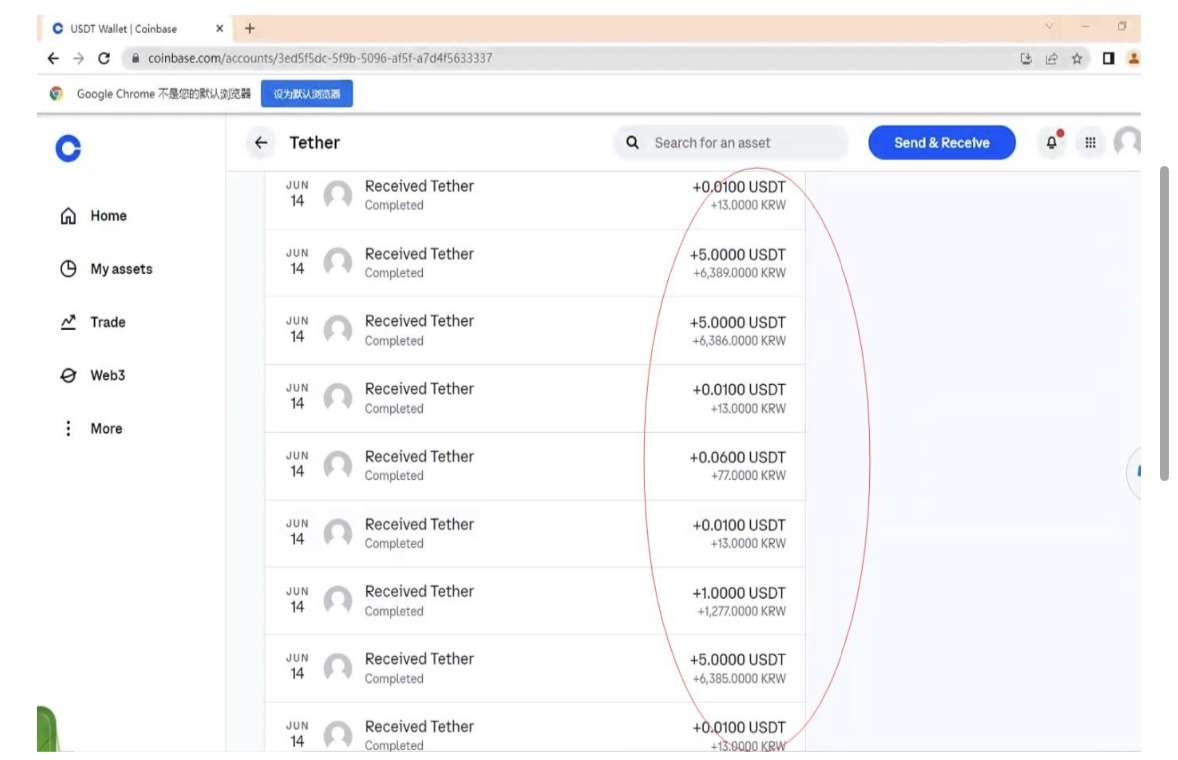This screenshot has height=760, width=1178.
Task: Open Web3 section
Action: [x=93, y=375]
